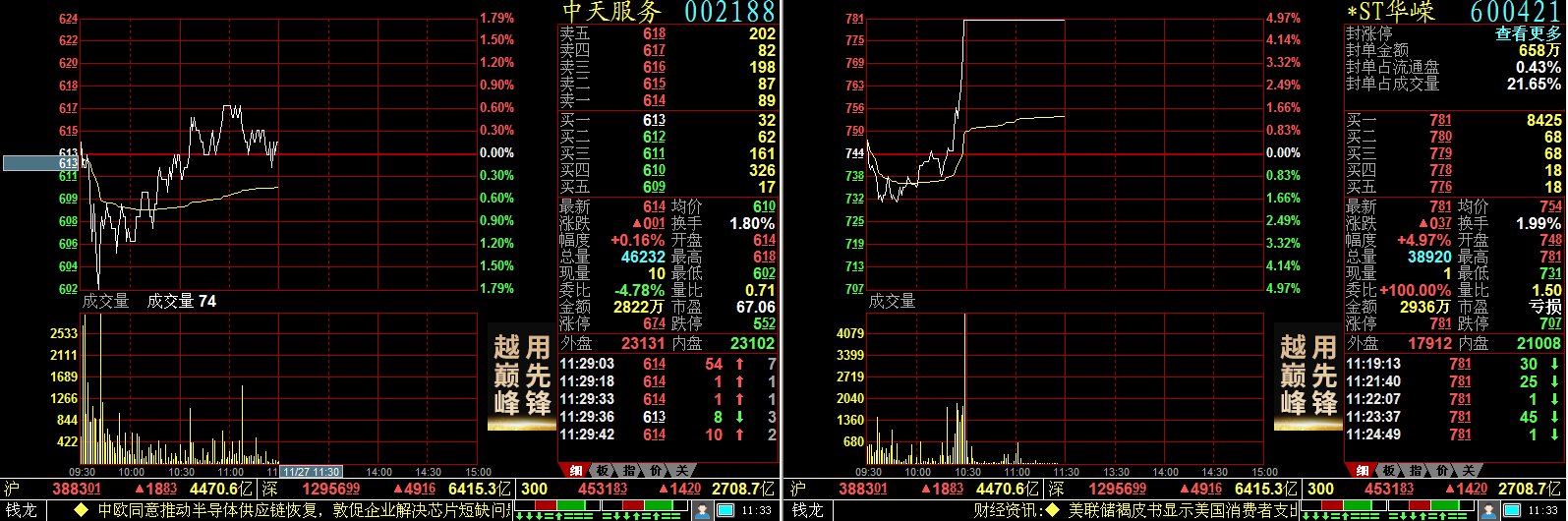Viewport: 1568px width, 521px height.
Task: Click the 外盘 value 23131
Action: tap(644, 343)
